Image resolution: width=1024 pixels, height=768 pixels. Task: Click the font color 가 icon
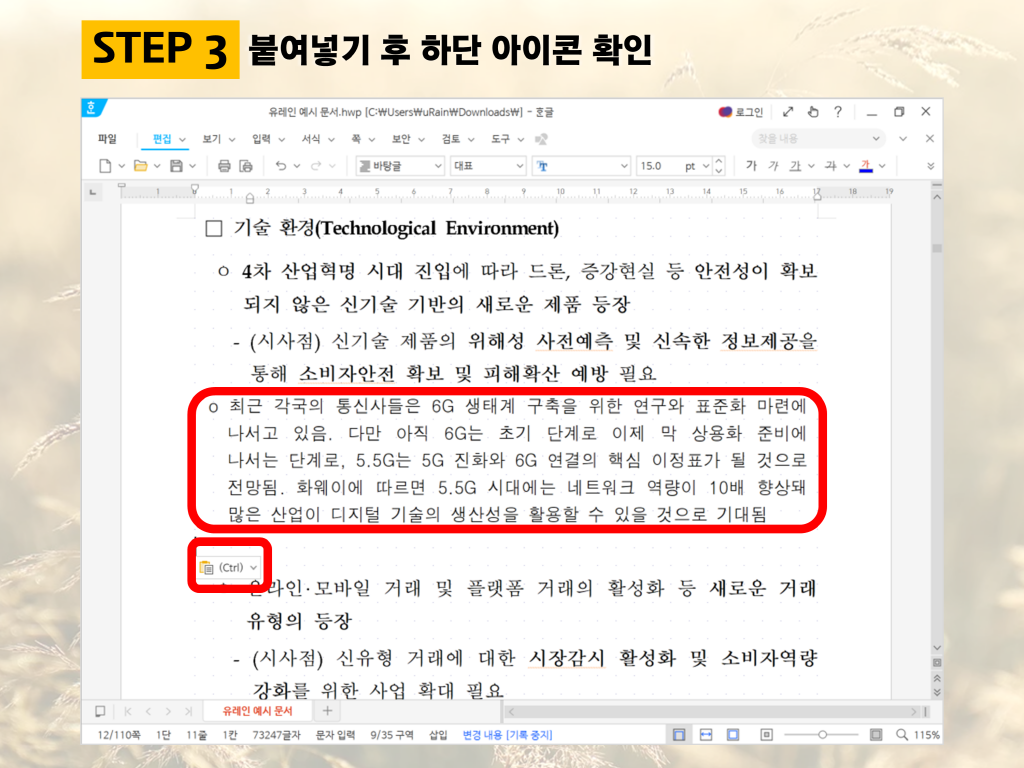tap(866, 166)
